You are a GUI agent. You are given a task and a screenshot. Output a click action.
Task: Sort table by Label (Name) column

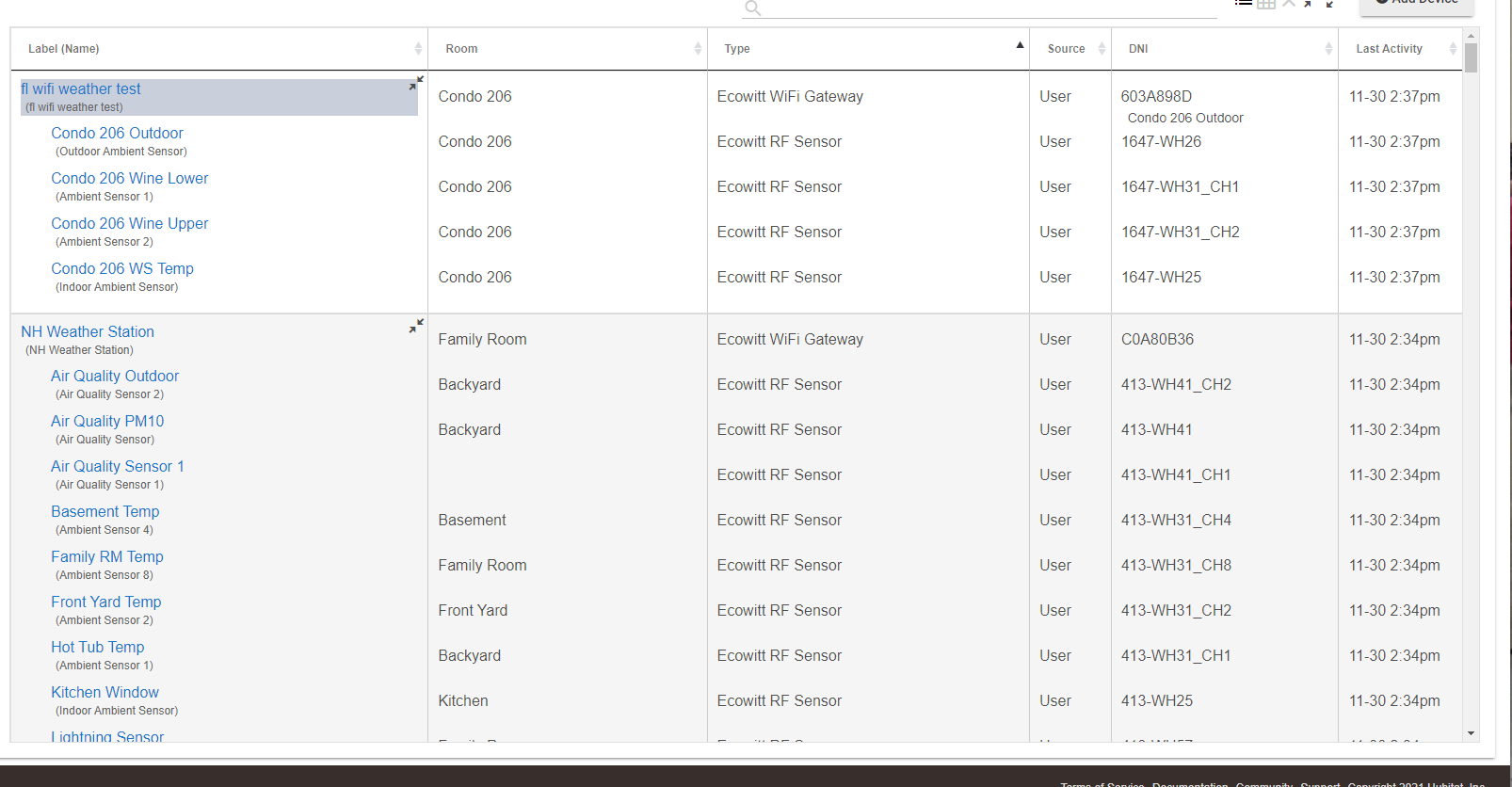[64, 49]
